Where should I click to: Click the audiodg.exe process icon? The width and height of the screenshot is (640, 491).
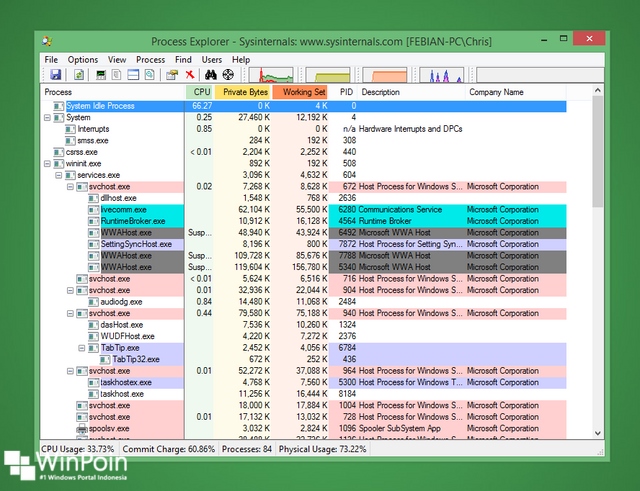[93, 302]
